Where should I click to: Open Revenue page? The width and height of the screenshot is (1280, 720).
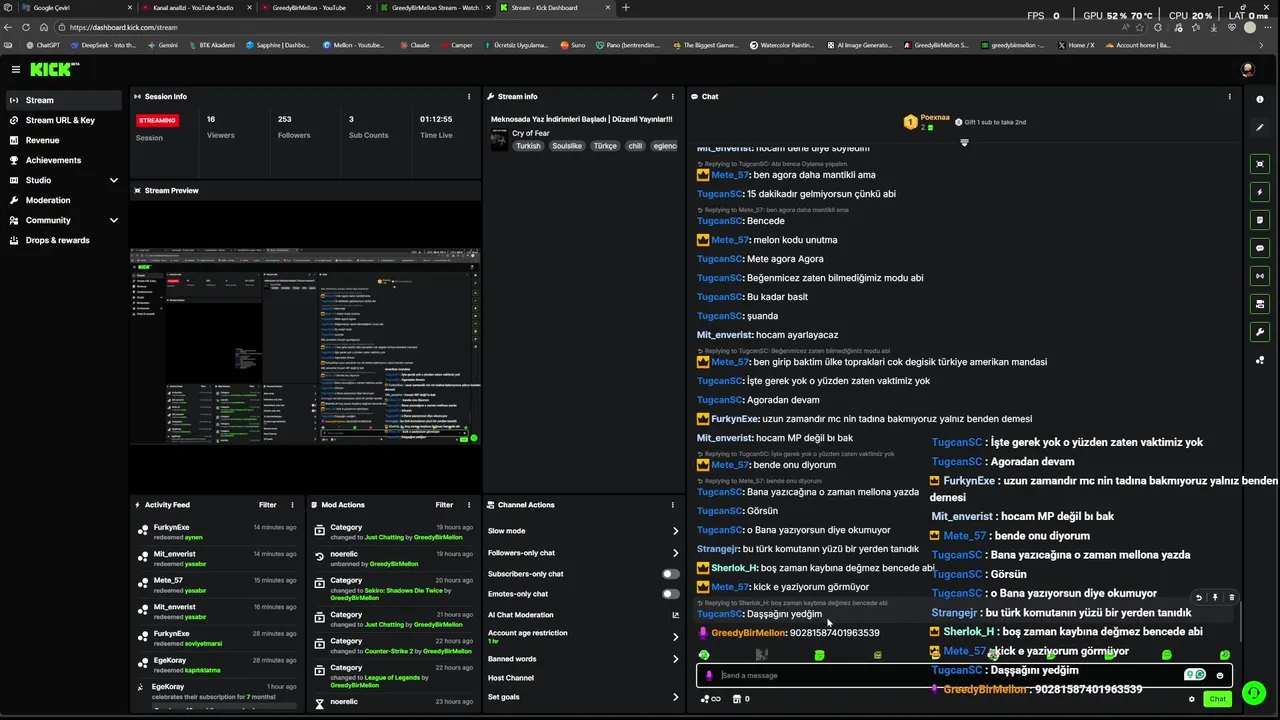[64, 140]
